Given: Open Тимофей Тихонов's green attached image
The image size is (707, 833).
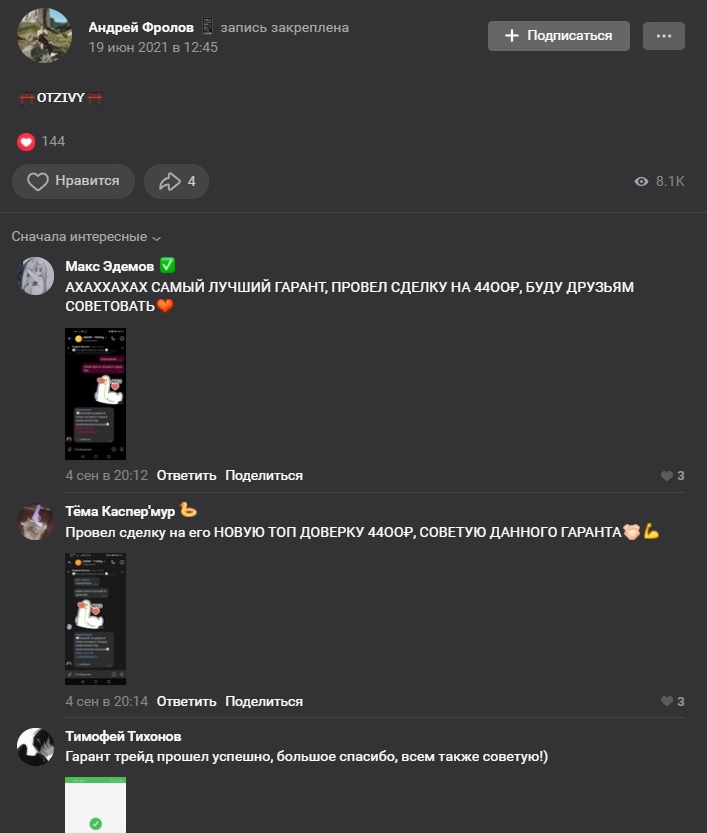Looking at the screenshot, I should 96,805.
